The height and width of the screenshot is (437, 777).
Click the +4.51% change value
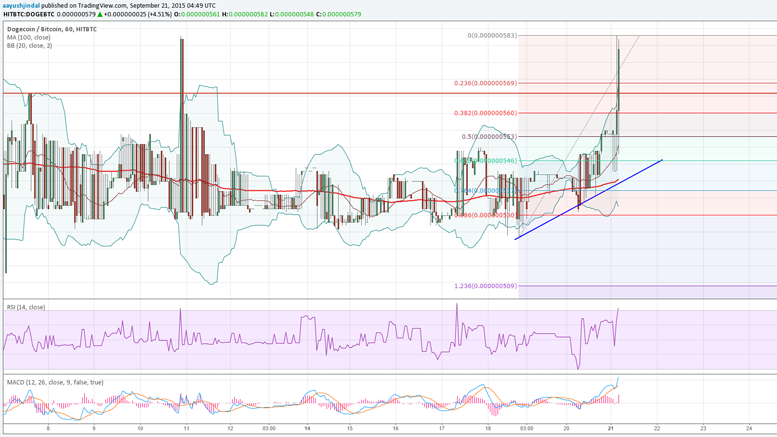[160, 14]
